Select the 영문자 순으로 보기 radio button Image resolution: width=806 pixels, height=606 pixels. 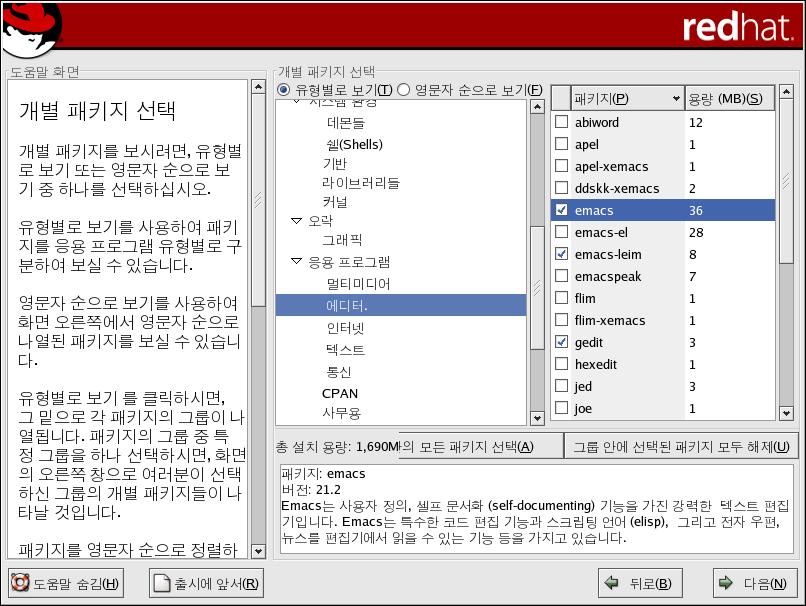tap(404, 90)
